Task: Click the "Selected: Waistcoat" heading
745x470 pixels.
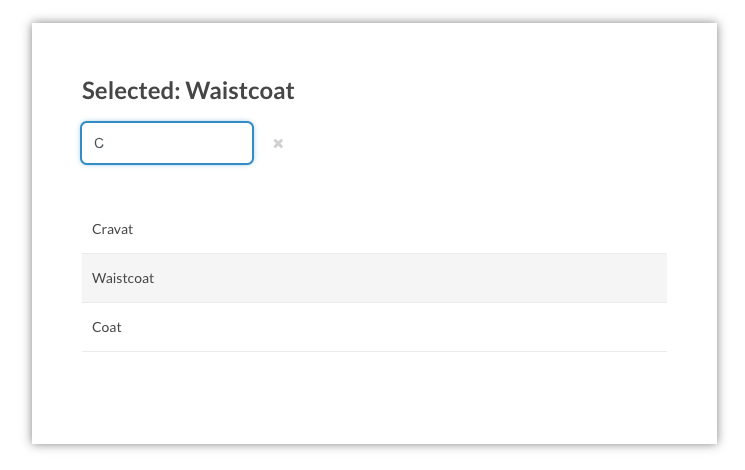Action: coord(188,91)
